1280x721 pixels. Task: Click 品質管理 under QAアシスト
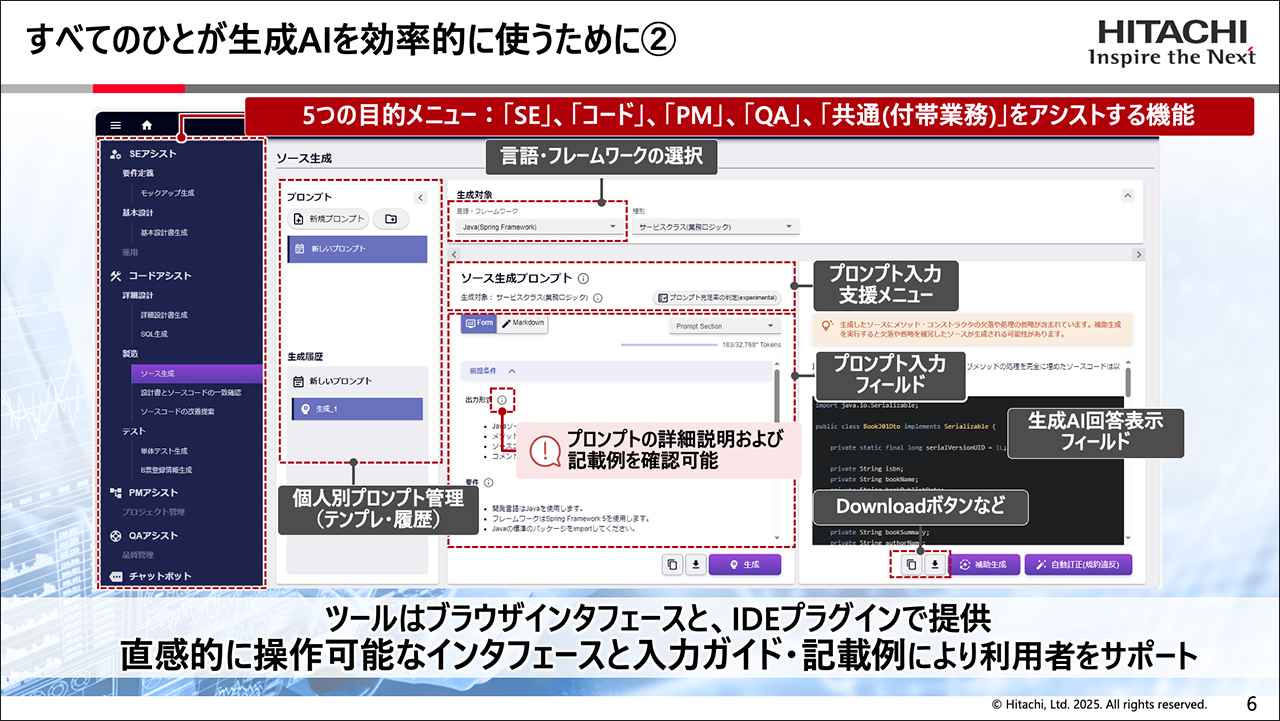[138, 554]
